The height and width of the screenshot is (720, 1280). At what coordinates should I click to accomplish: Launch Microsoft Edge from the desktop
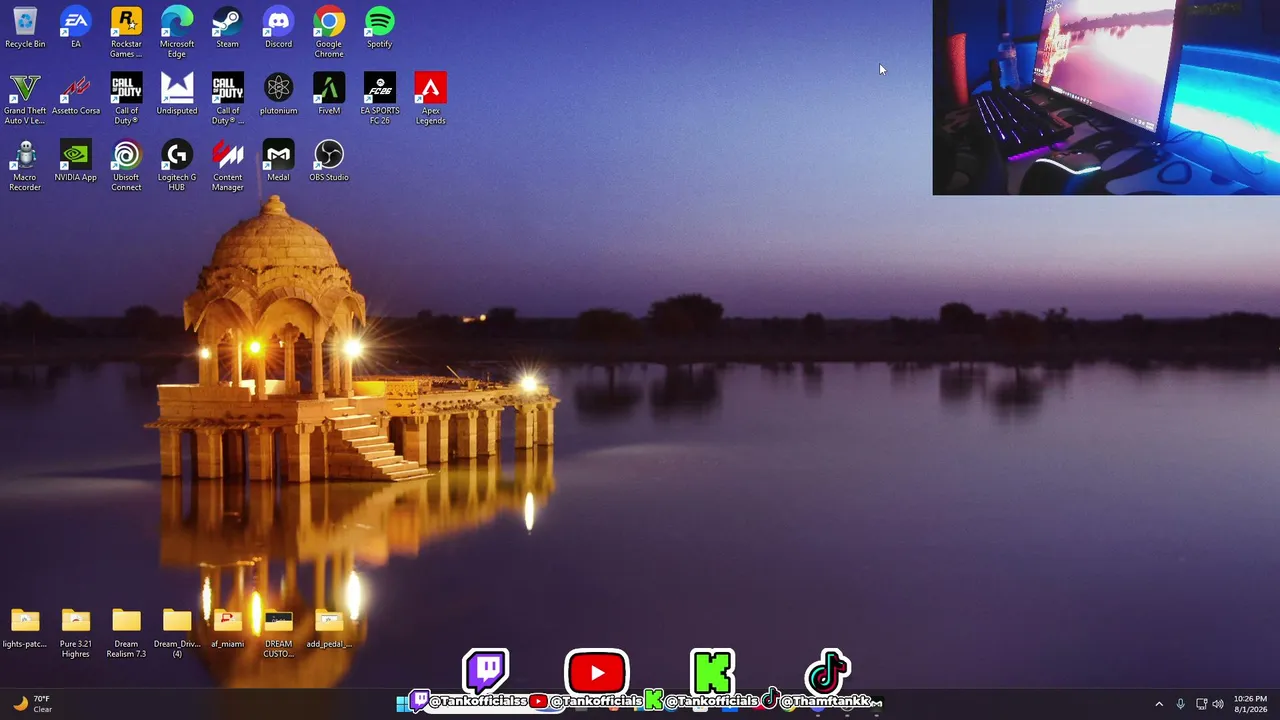pyautogui.click(x=177, y=32)
